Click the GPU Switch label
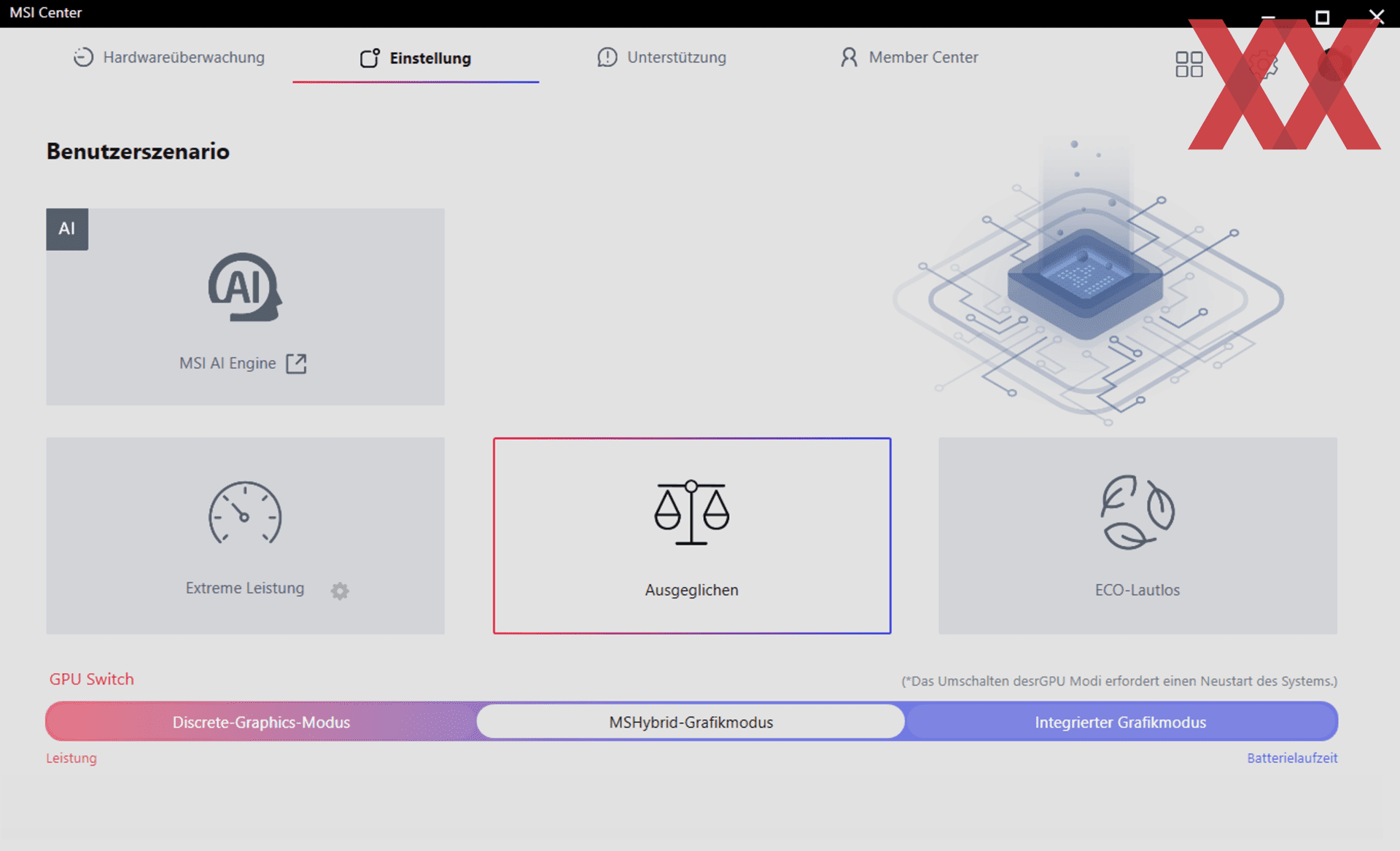Image resolution: width=1400 pixels, height=851 pixels. pyautogui.click(x=92, y=679)
